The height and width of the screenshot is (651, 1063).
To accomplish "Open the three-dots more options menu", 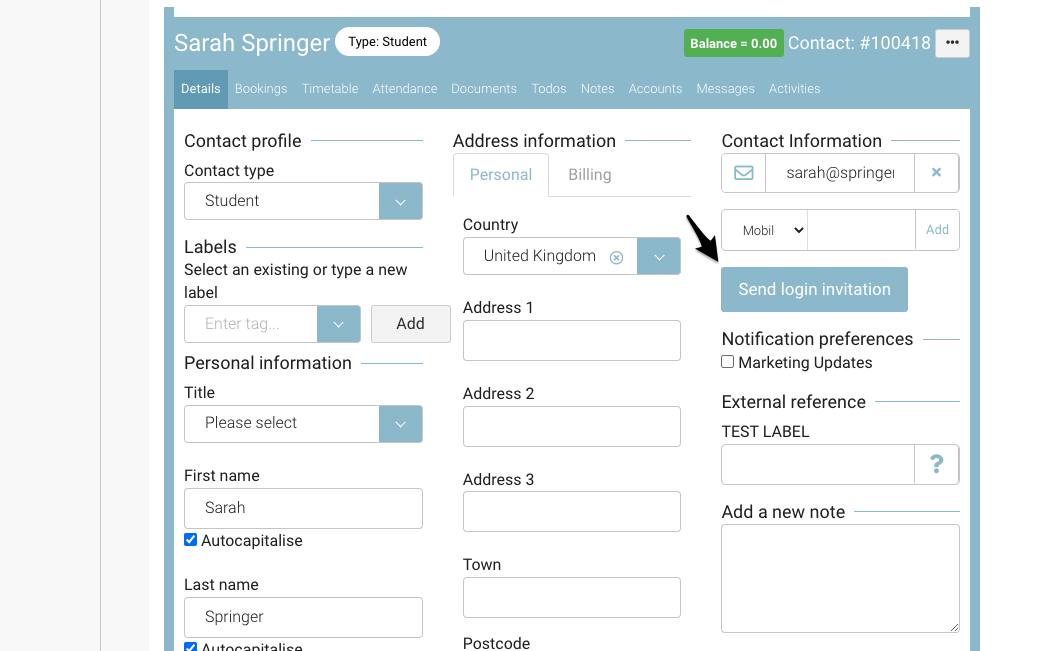I will (x=952, y=43).
